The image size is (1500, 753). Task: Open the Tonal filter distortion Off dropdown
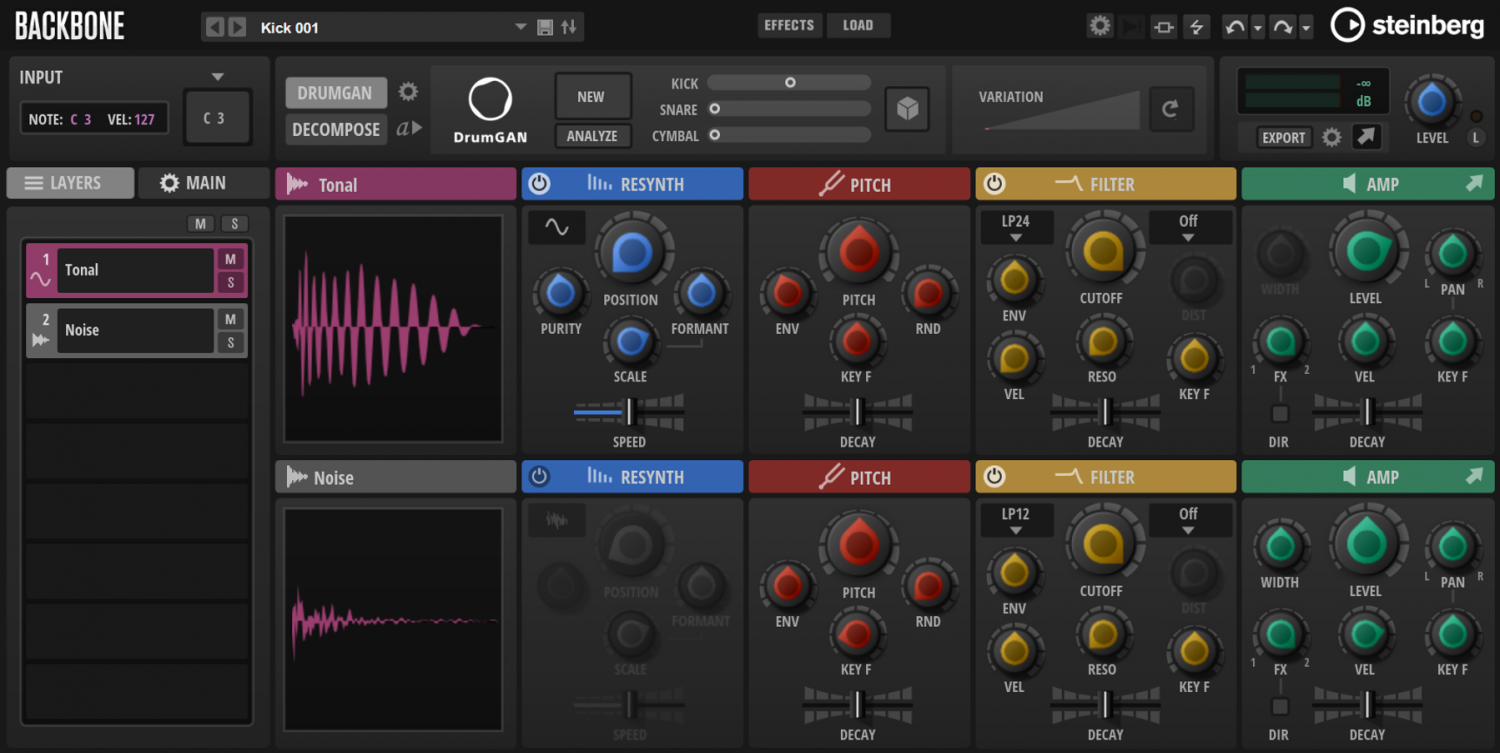(1189, 227)
